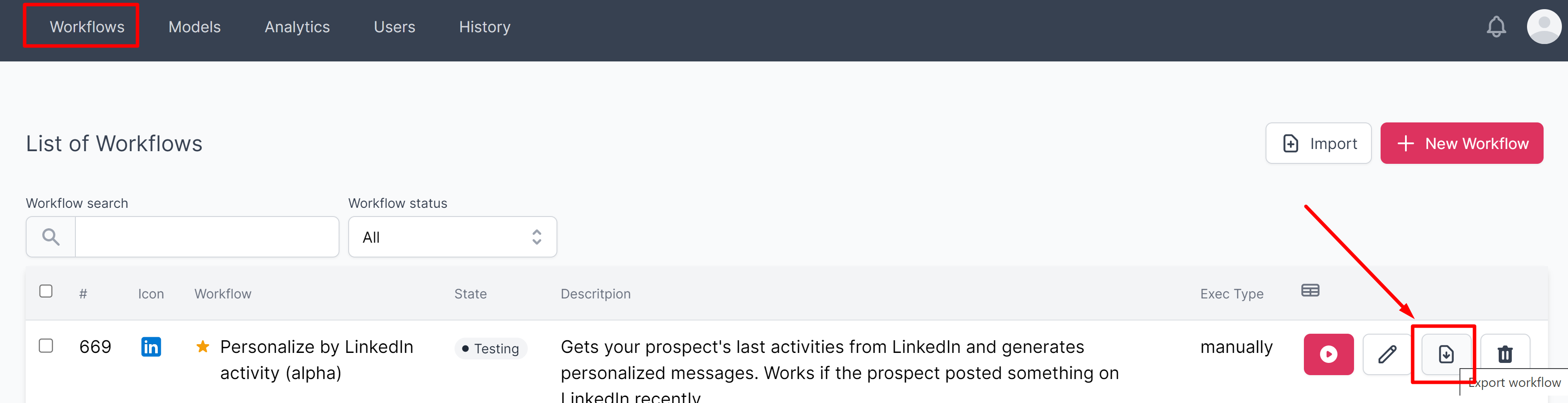Go to the Analytics tab
This screenshot has width=1568, height=403.
click(x=297, y=27)
